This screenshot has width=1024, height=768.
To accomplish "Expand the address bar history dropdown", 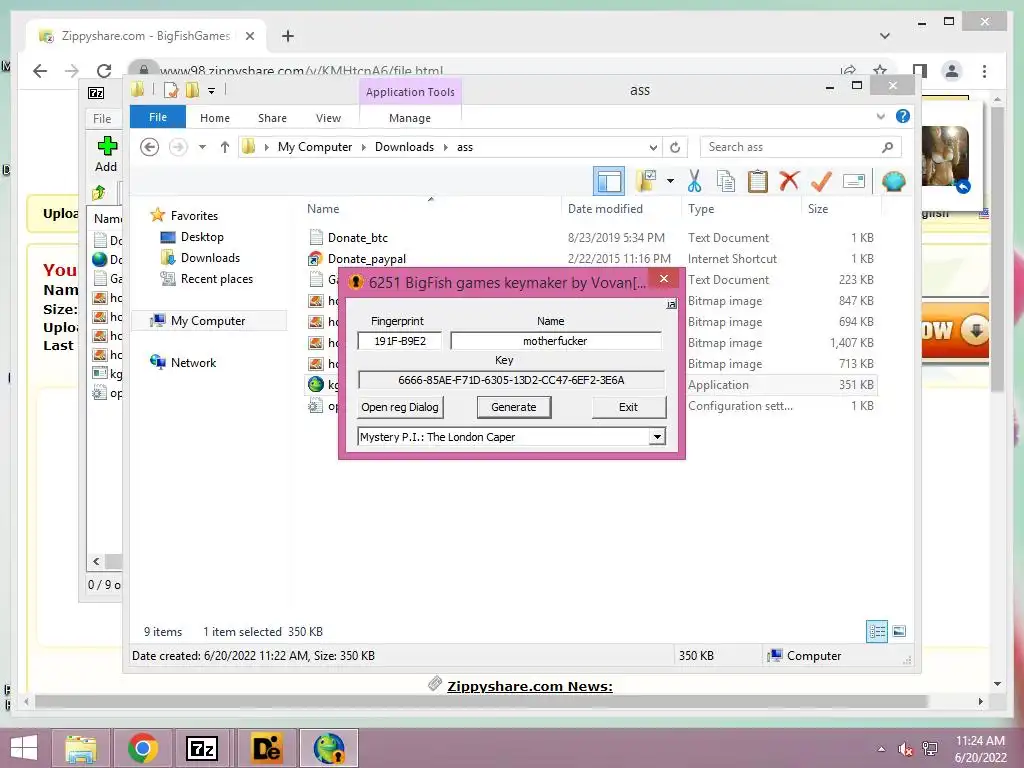I will 653,147.
